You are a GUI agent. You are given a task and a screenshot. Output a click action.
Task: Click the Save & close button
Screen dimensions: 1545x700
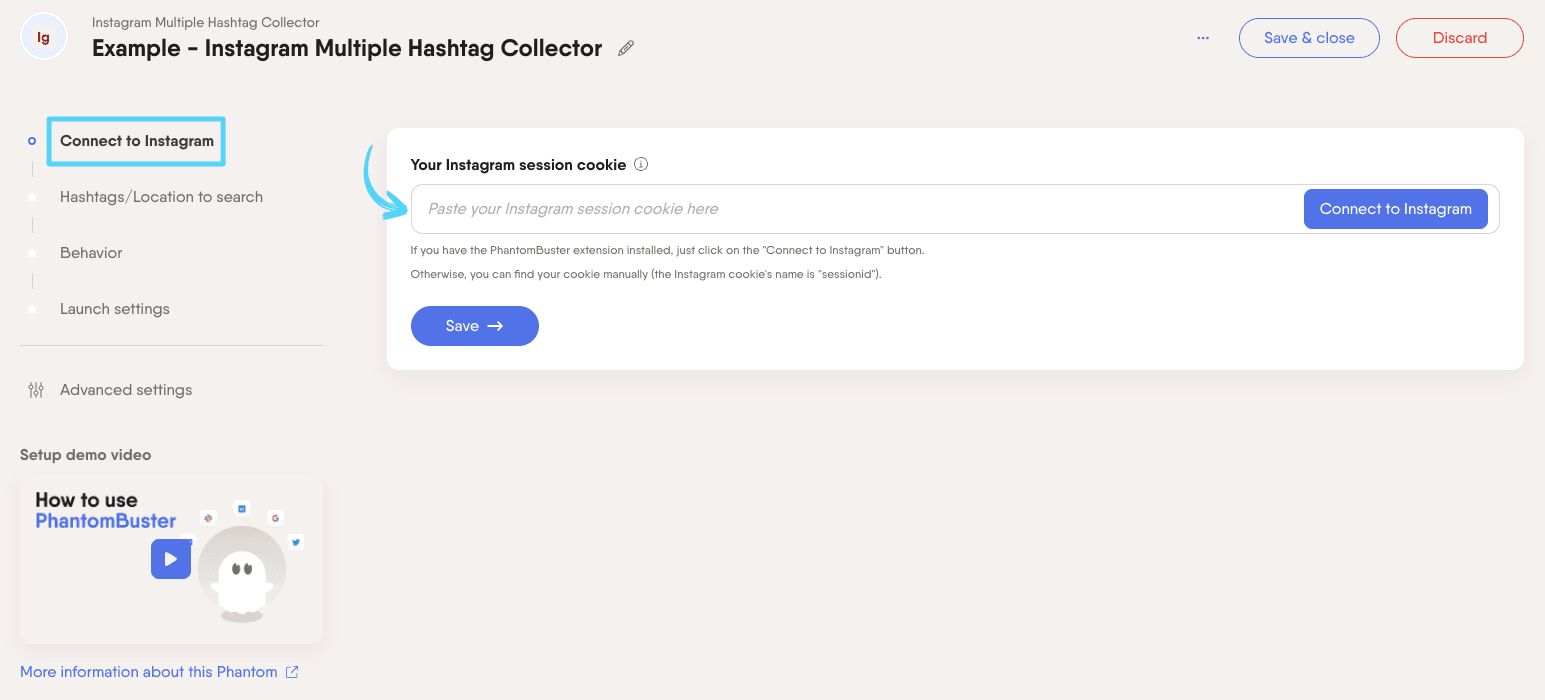tap(1309, 37)
